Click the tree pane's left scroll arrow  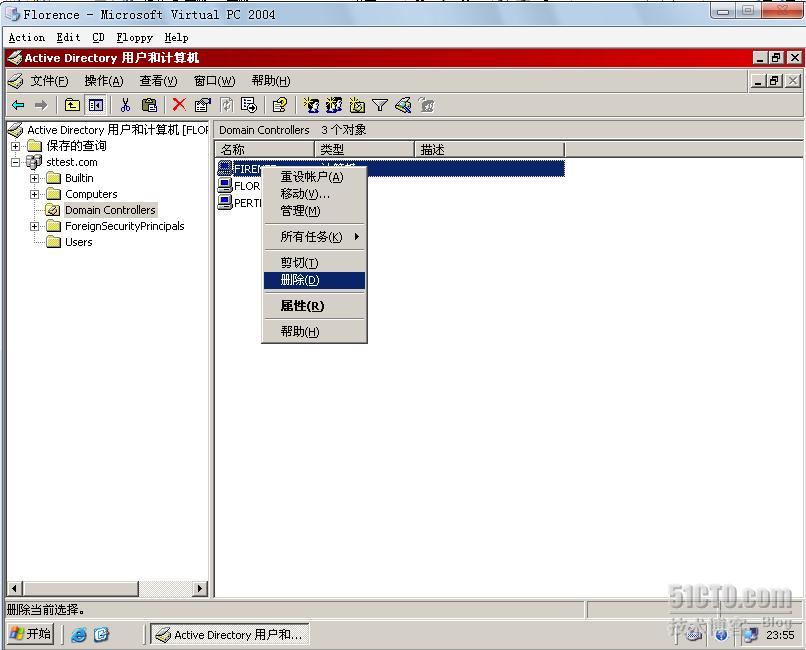14,588
